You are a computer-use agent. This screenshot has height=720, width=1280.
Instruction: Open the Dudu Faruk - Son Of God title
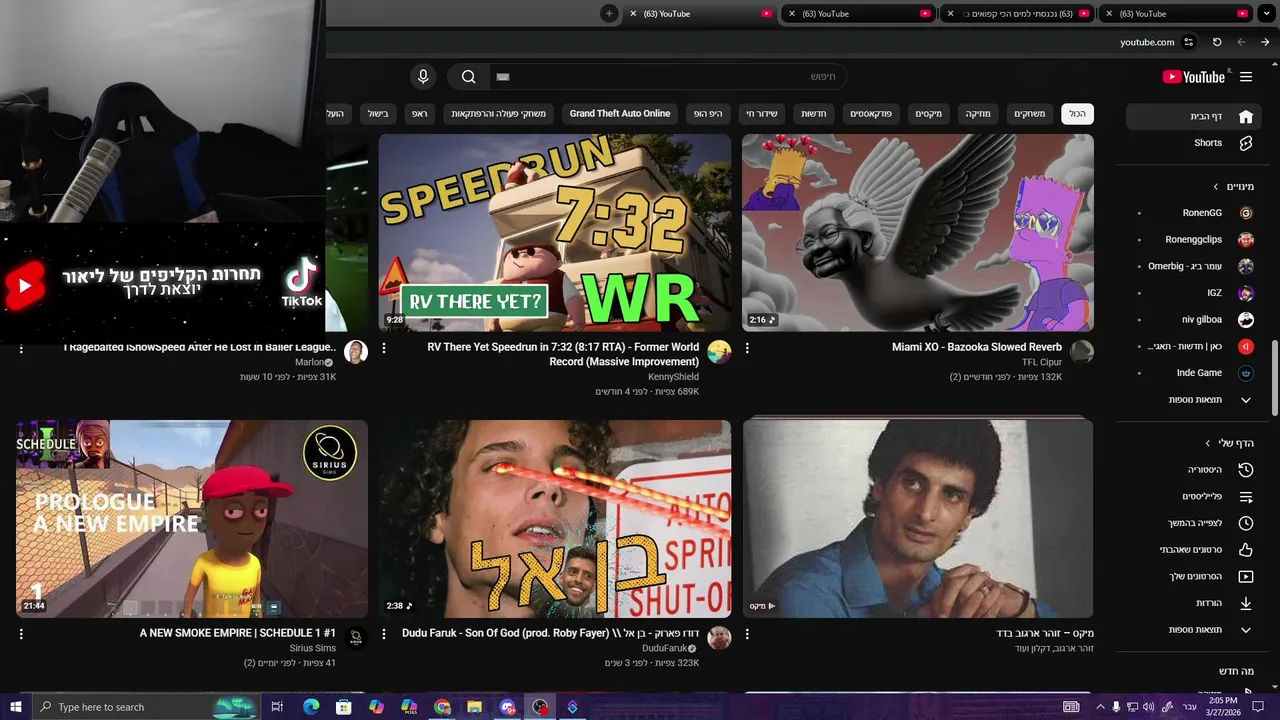tap(550, 633)
